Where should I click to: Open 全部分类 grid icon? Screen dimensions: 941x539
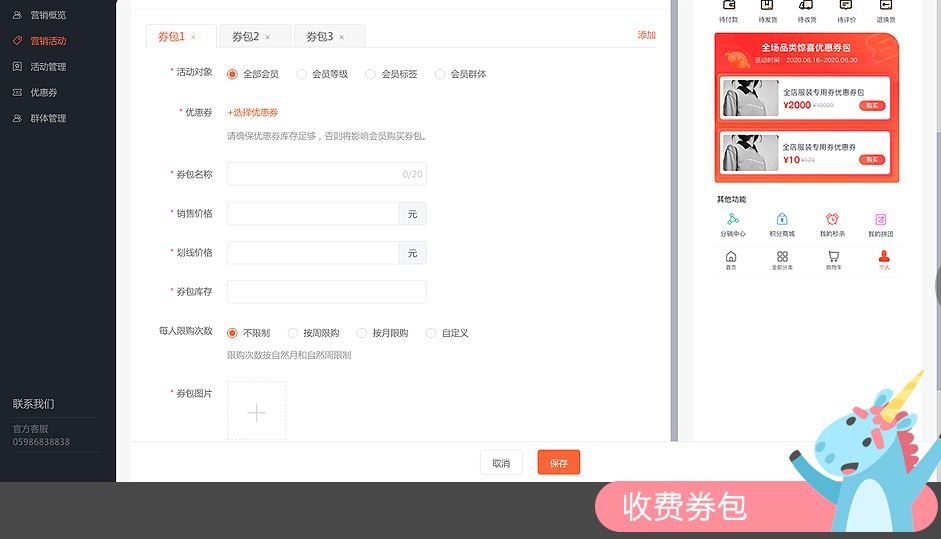[782, 258]
